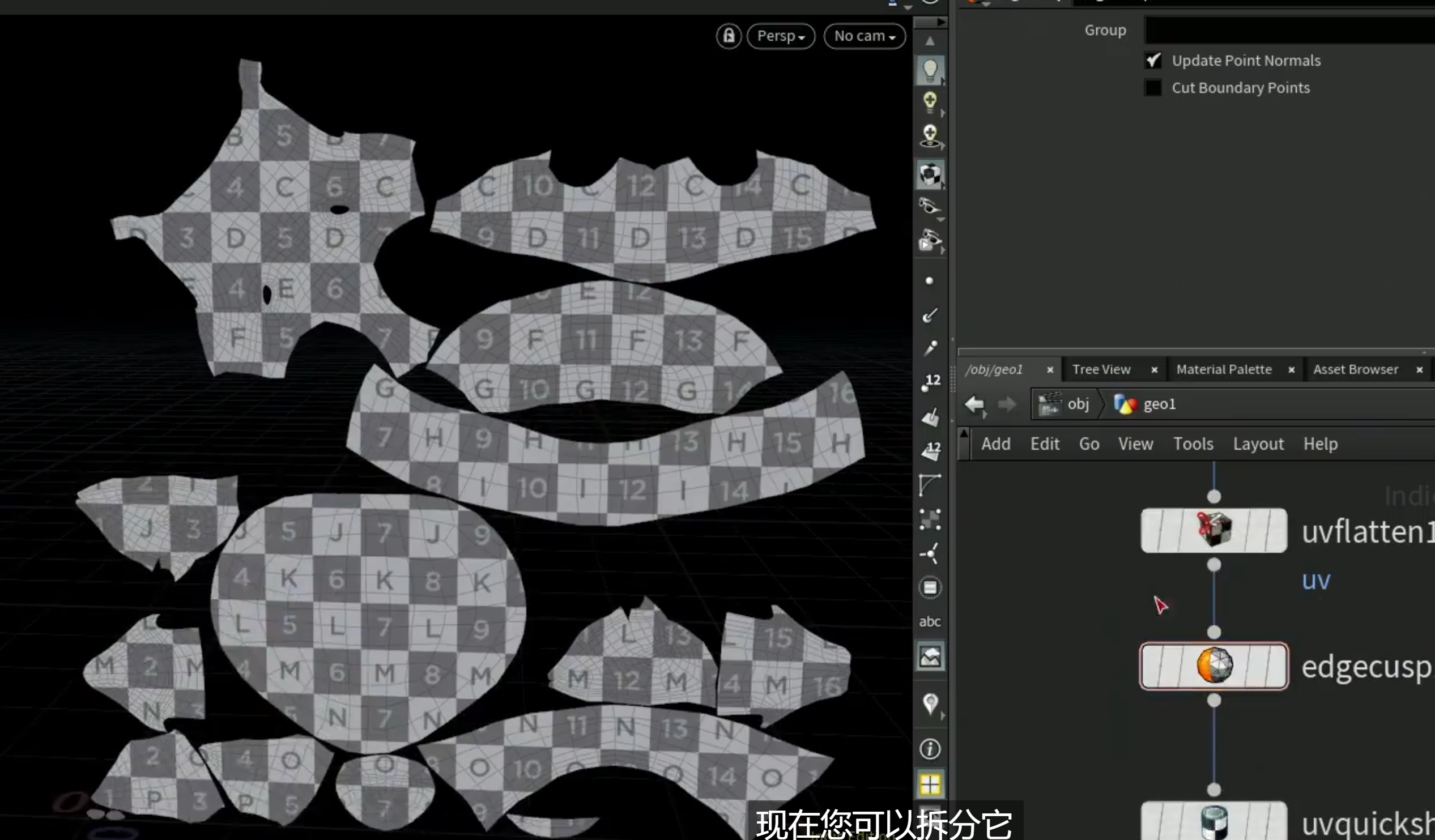Screen dimensions: 1435x840
Task: Open the Help menu in network editor
Action: pos(1320,444)
